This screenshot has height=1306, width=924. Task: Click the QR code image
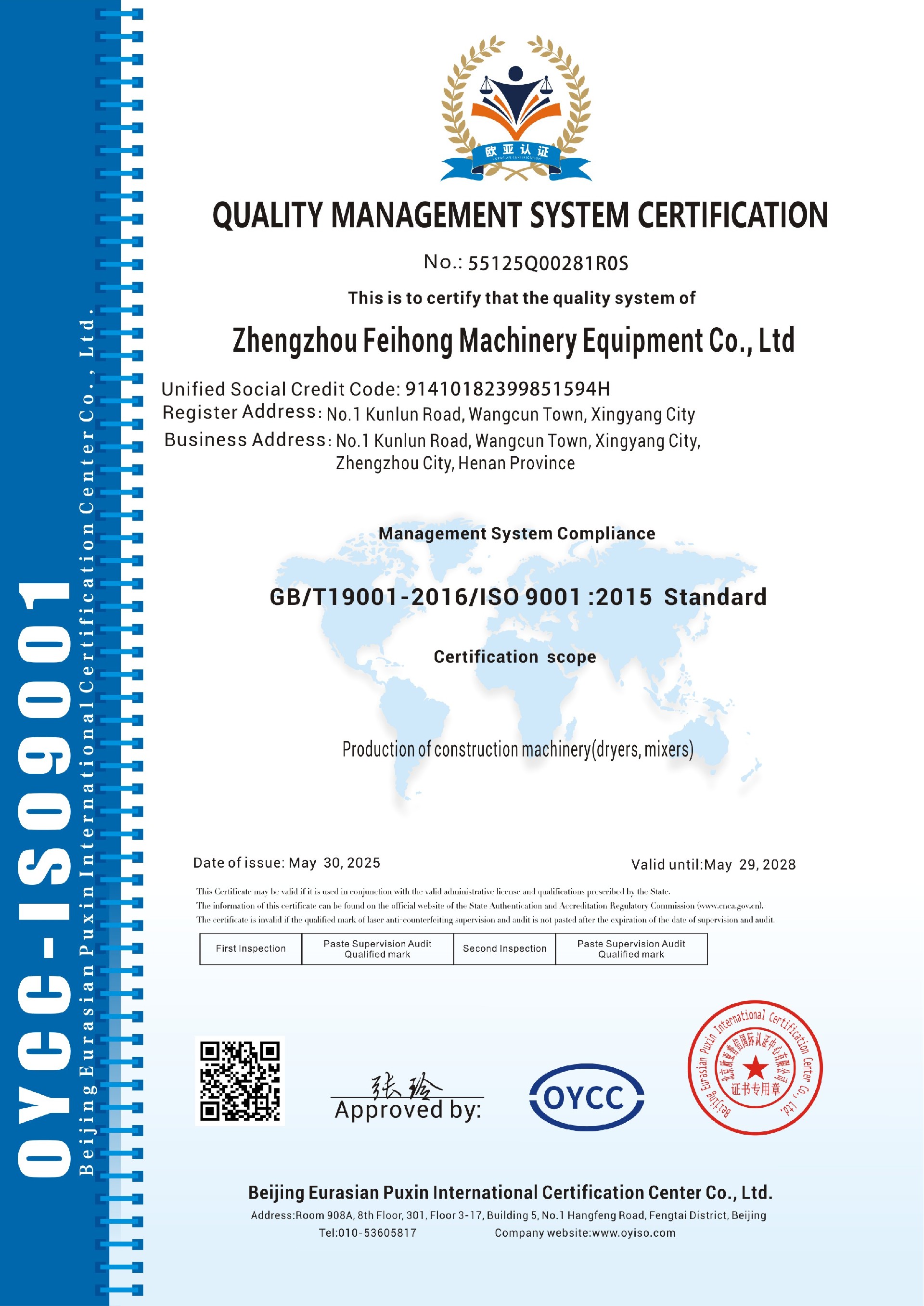pos(240,1081)
